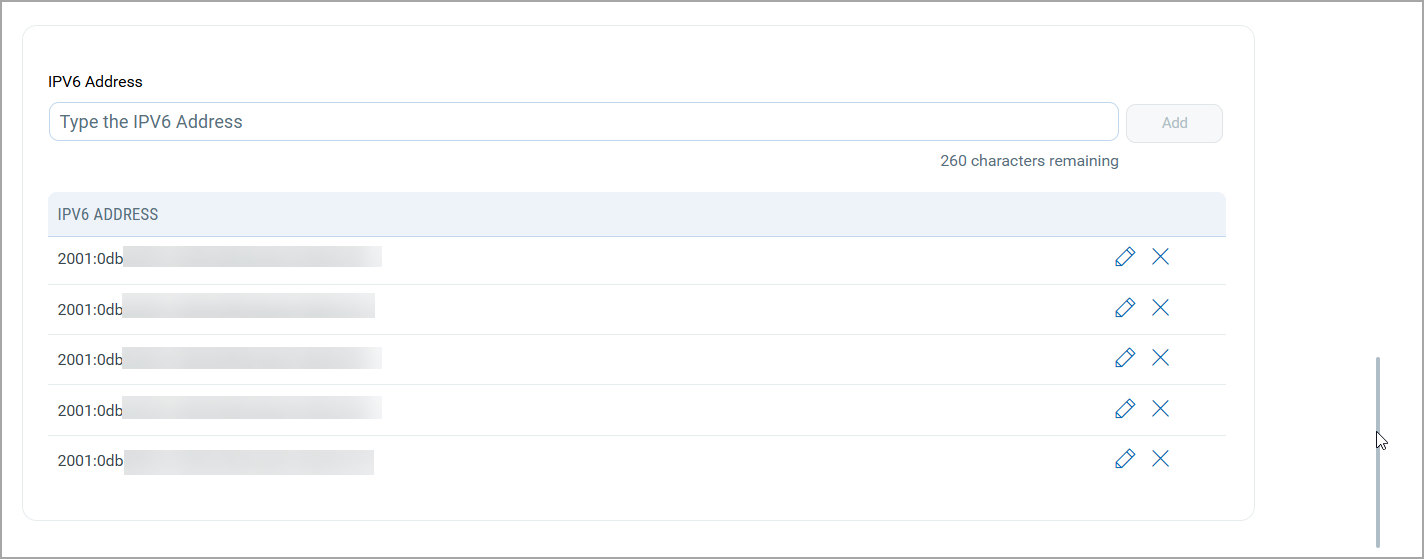Edit the second IPV6 address entry
The width and height of the screenshot is (1424, 559).
click(x=1125, y=308)
